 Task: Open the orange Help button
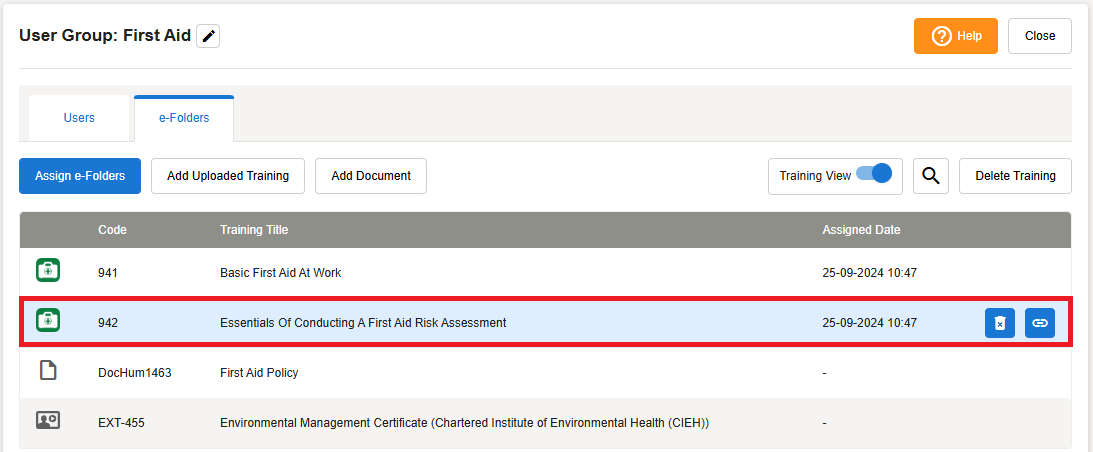[955, 36]
